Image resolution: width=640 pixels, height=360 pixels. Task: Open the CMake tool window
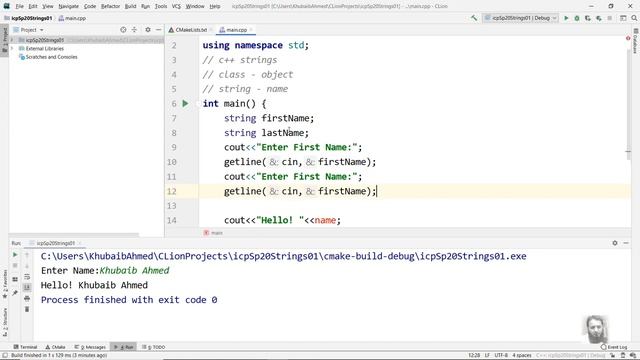tap(56, 347)
